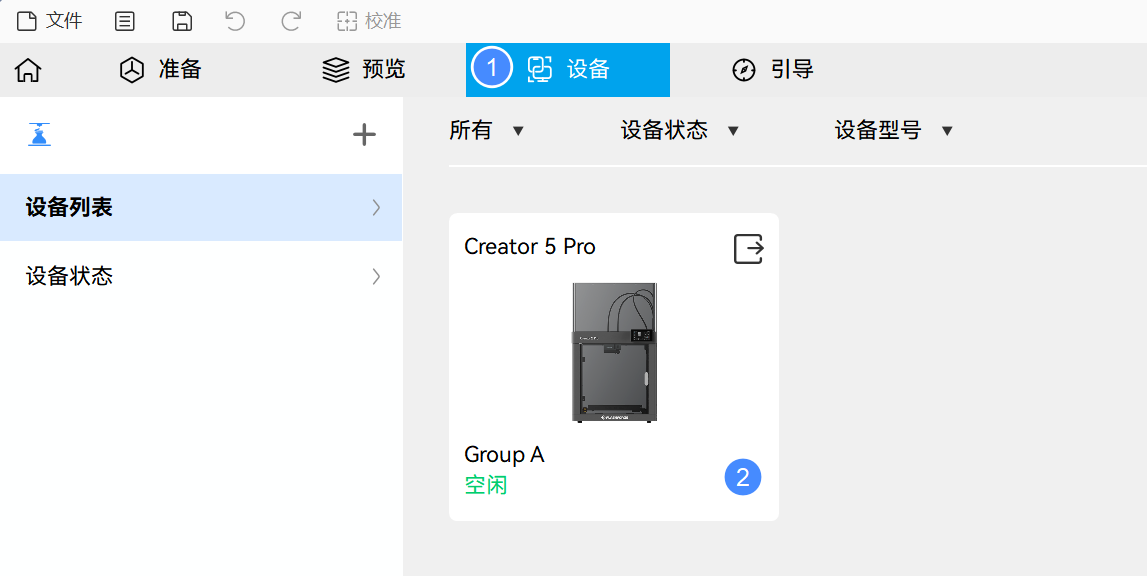Expand the 设备列表 chevron

tap(376, 207)
